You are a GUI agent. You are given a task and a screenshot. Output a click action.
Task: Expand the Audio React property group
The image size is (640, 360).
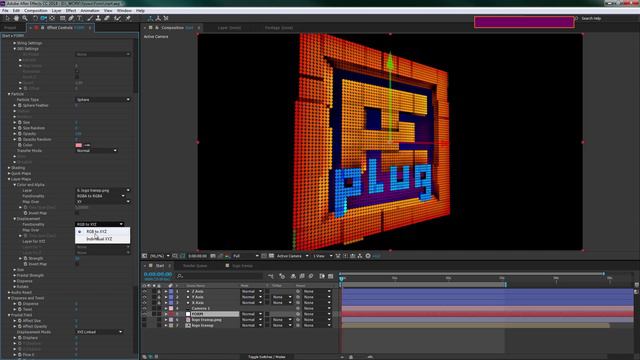[x=9, y=293]
